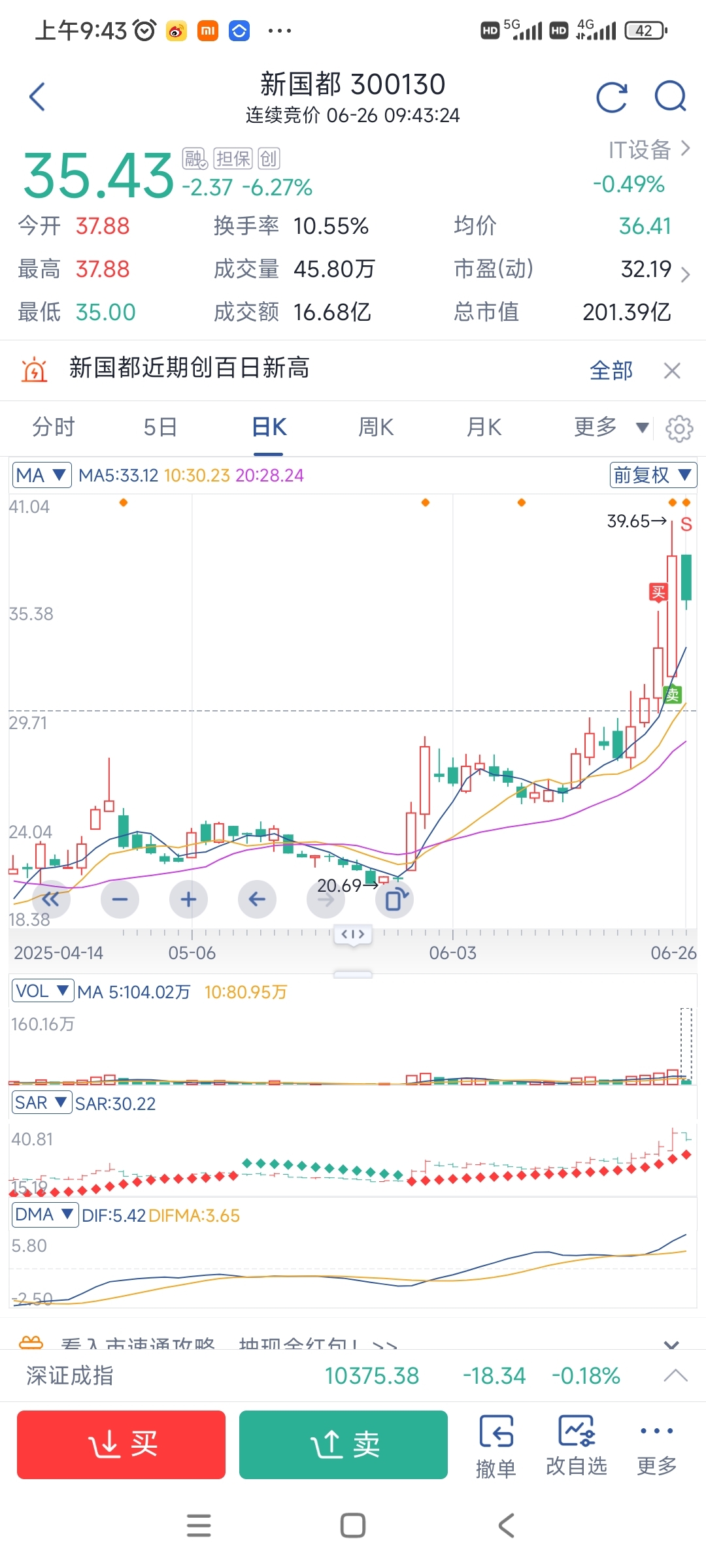Viewport: 706px width, 1568px height.
Task: Expand the 深证成指 index bar
Action: 675,1375
